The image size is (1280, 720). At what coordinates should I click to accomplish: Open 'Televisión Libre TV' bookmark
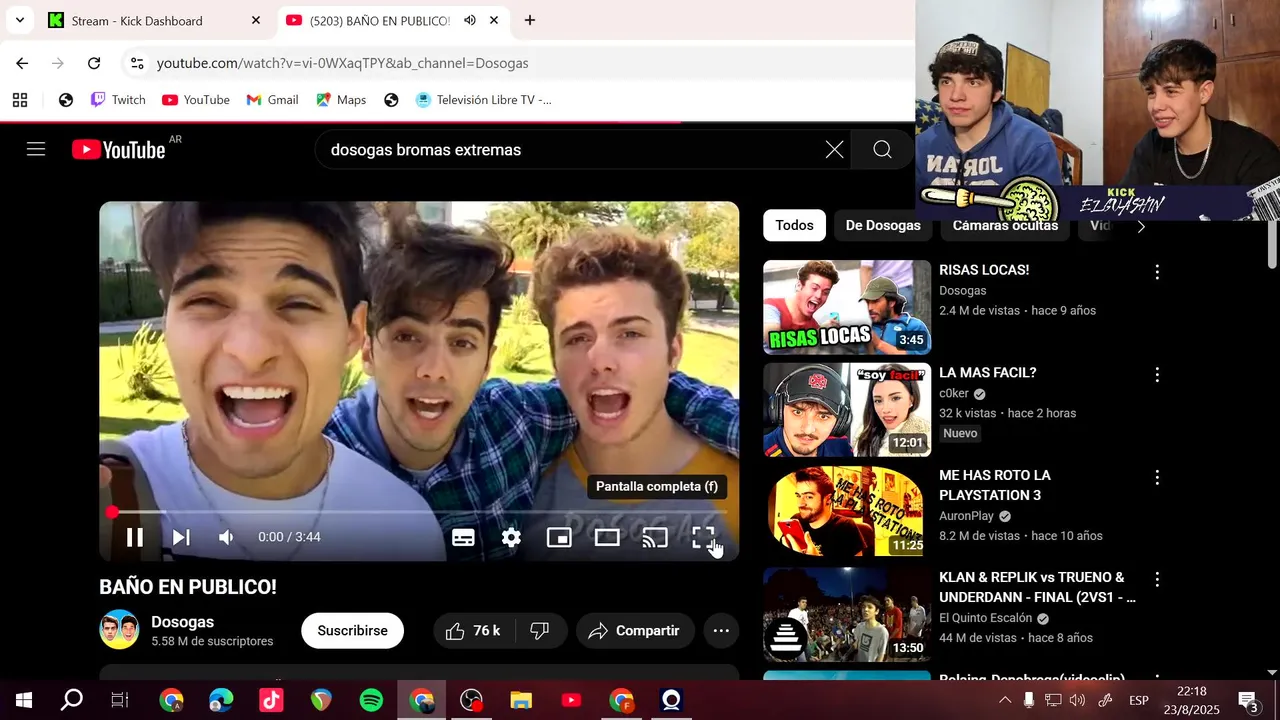483,100
